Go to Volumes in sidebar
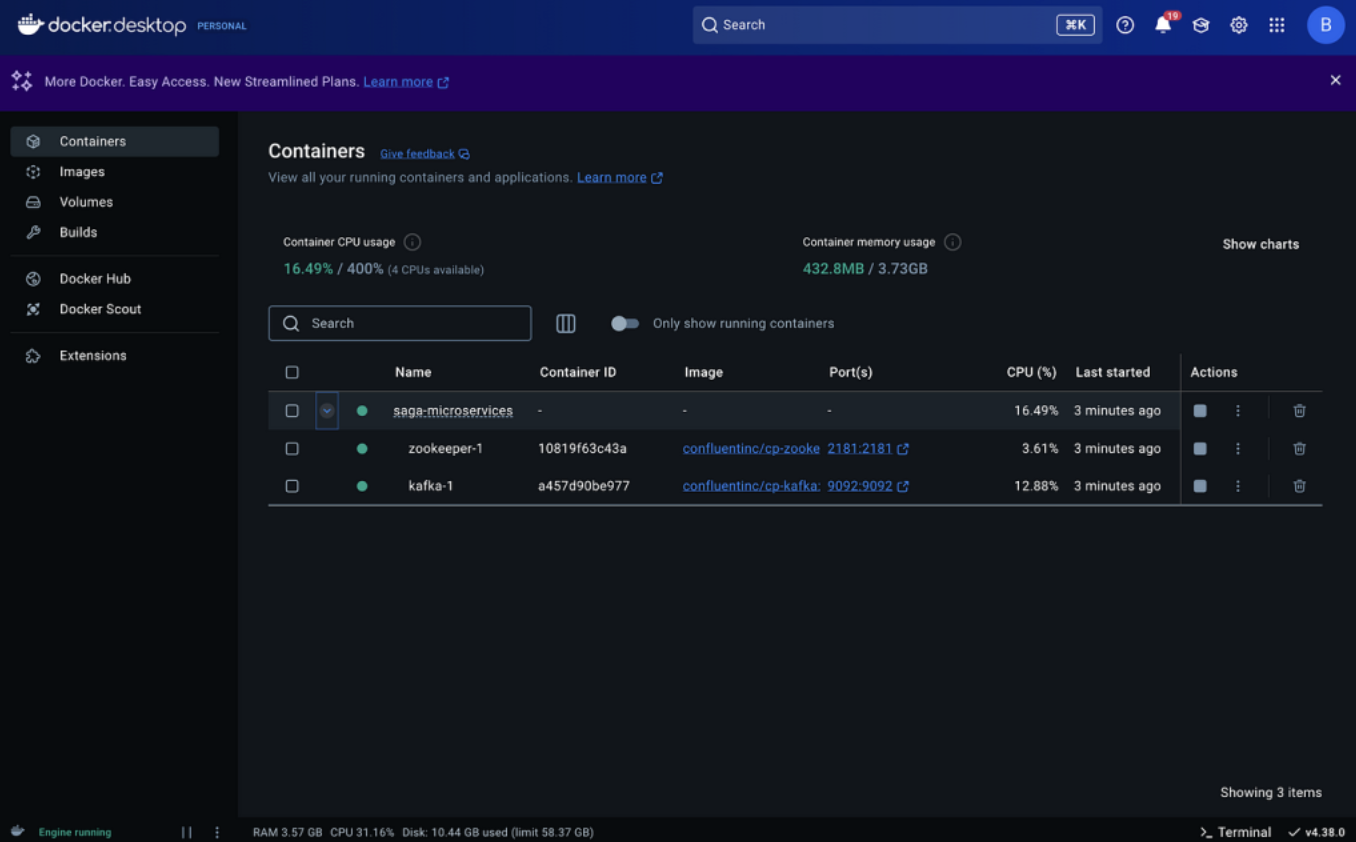1356x842 pixels. coord(115,202)
